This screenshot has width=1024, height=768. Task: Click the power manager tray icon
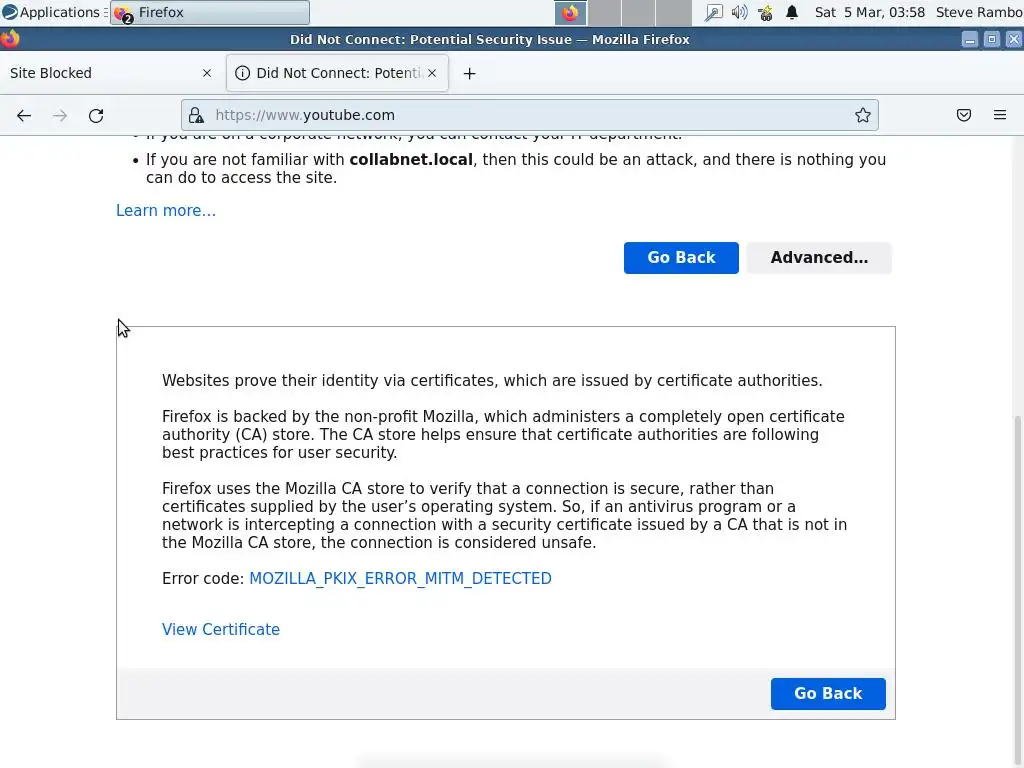tap(765, 12)
